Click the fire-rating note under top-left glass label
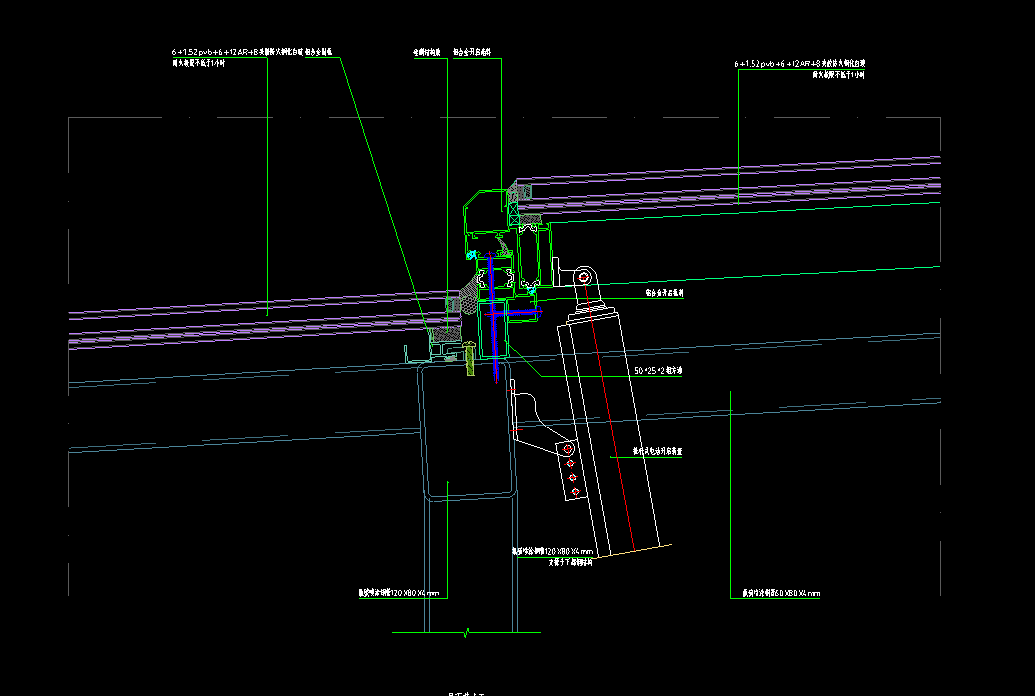The height and width of the screenshot is (696, 1035). [x=199, y=63]
